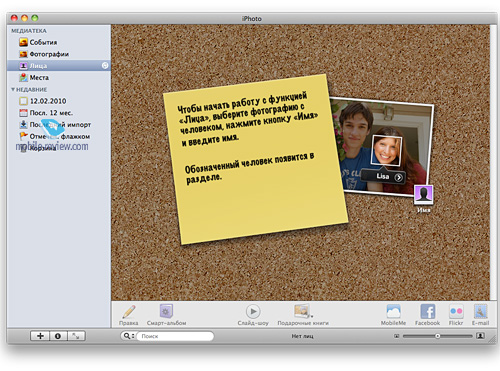Click the Нет лиц status text
The width and height of the screenshot is (500, 371).
click(302, 336)
